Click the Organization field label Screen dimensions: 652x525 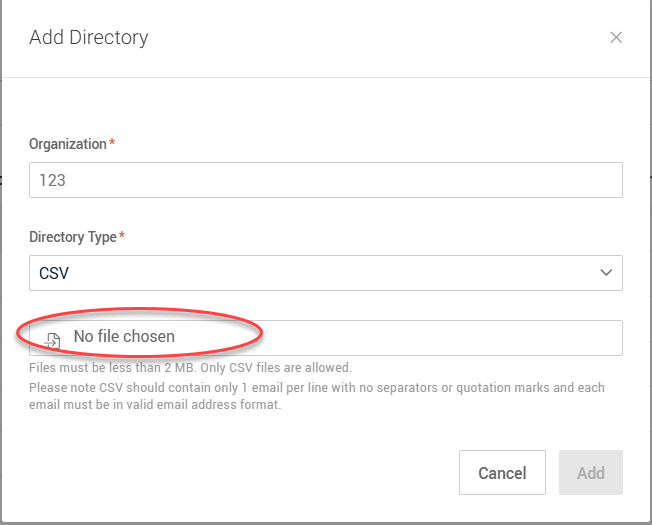point(67,144)
